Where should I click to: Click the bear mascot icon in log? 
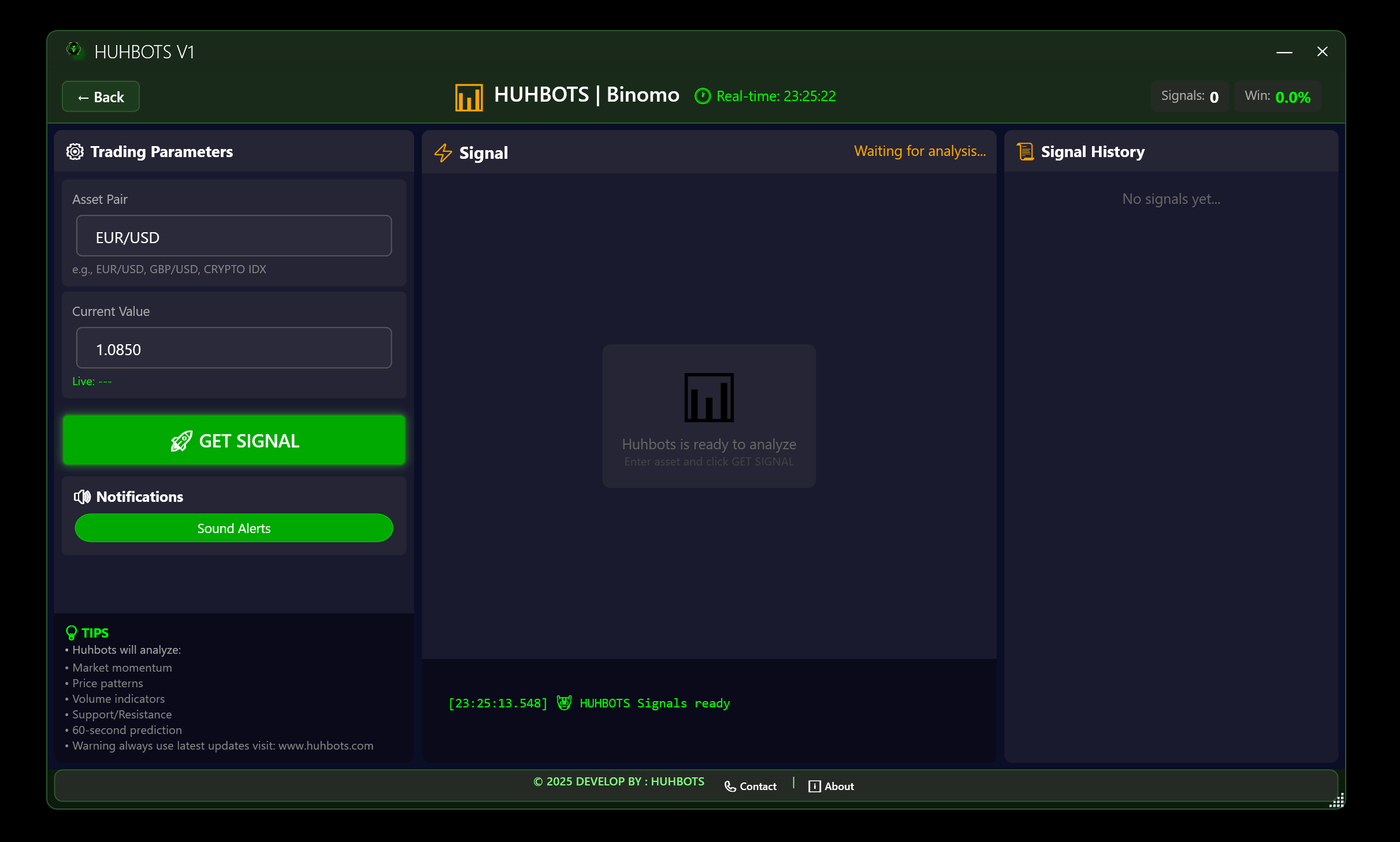564,703
